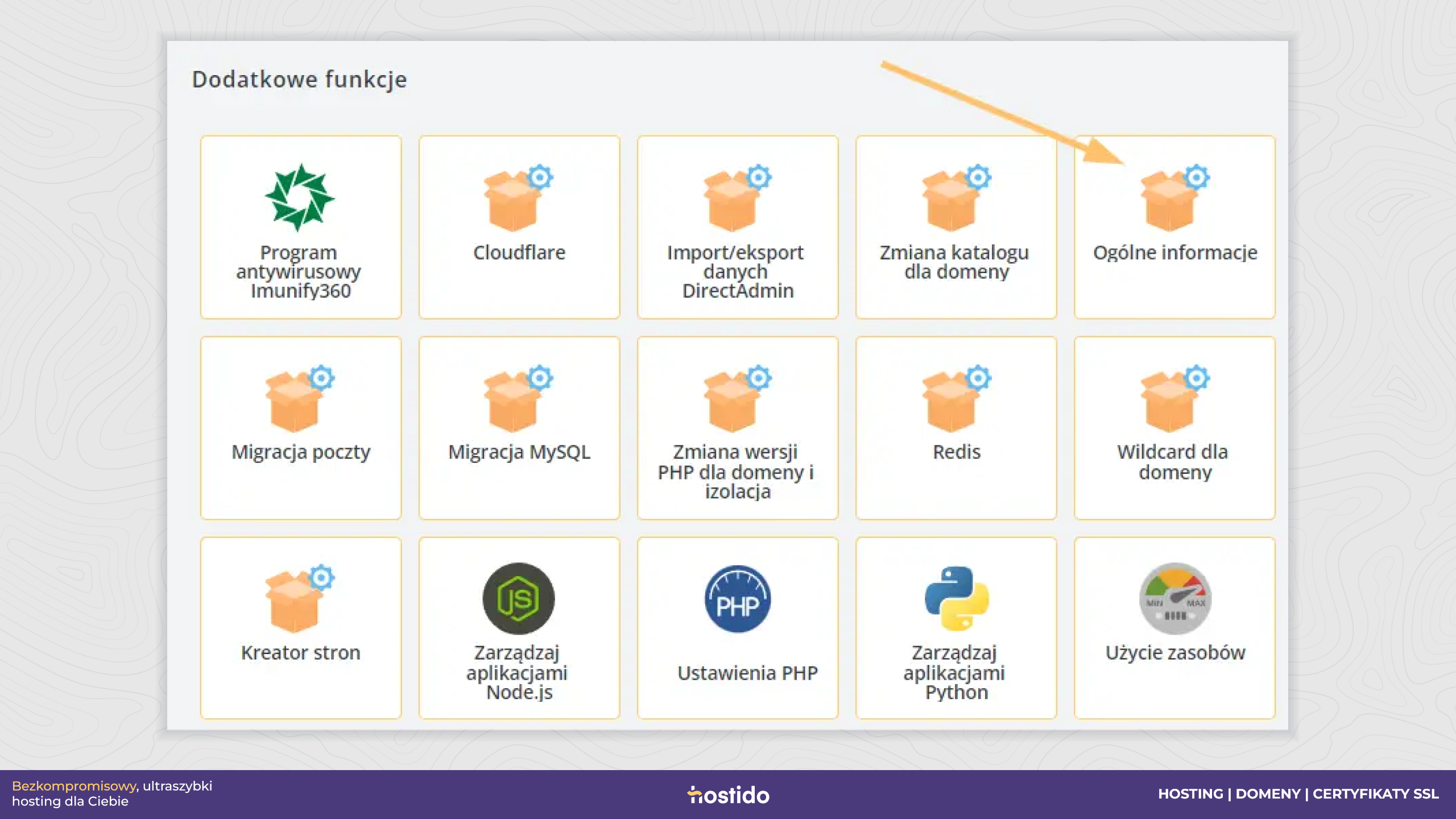
Task: Click the Użycie zasobów label
Action: pos(1175,652)
